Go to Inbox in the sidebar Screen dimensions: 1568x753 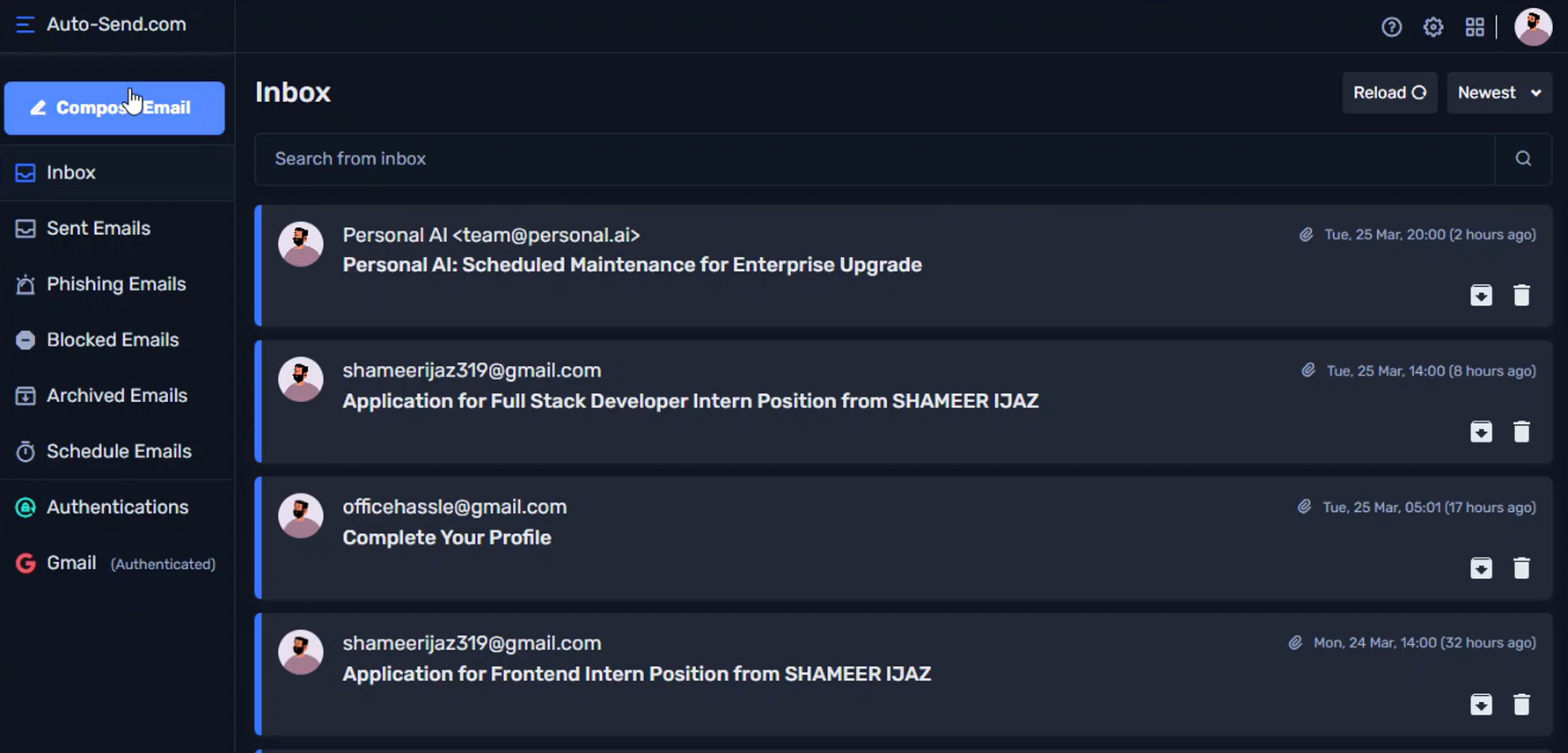[117, 172]
